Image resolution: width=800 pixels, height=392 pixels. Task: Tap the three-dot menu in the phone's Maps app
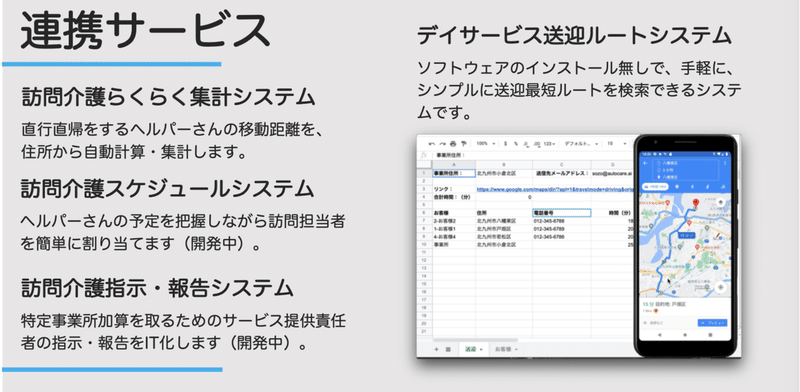(x=724, y=164)
